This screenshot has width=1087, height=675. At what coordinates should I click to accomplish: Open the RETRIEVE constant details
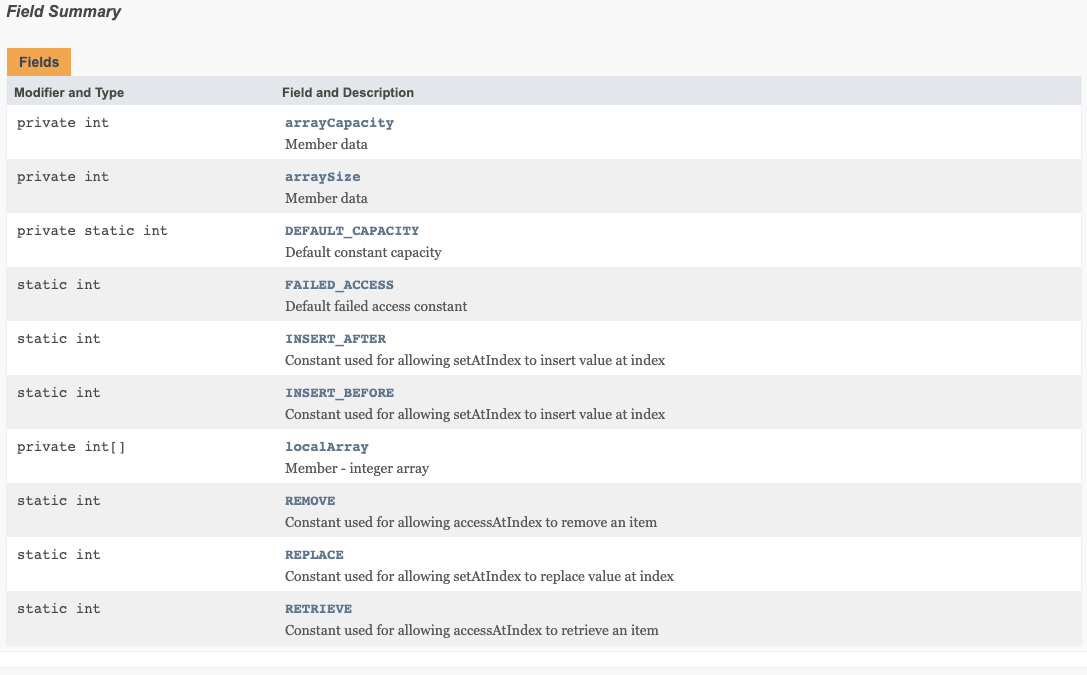(x=318, y=608)
